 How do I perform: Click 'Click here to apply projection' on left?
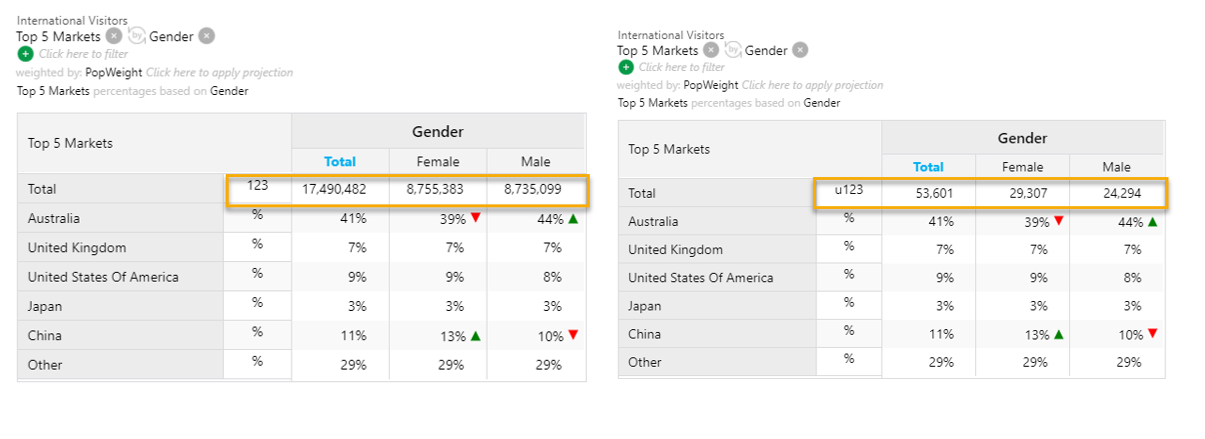pos(220,73)
